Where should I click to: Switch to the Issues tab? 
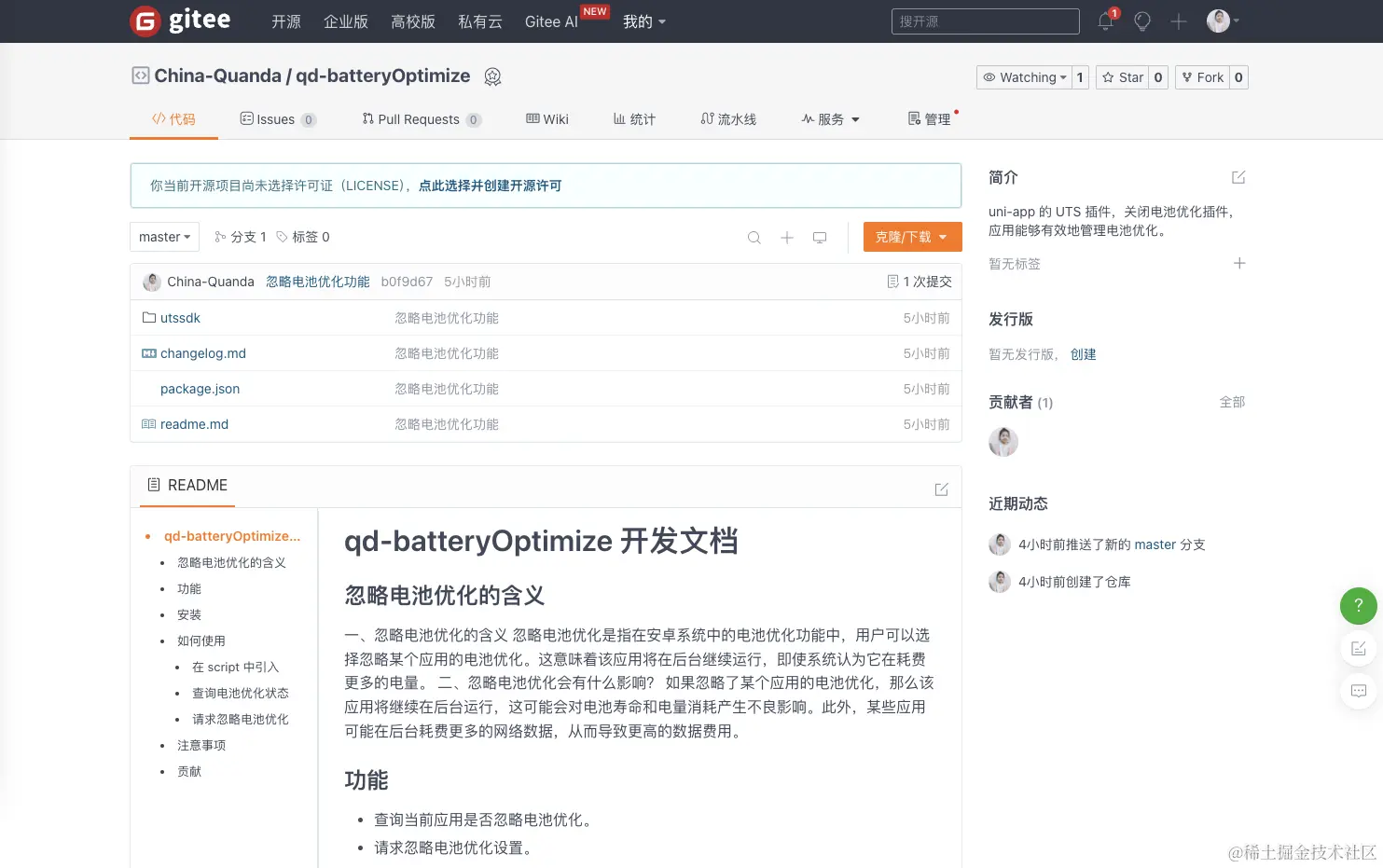click(278, 119)
